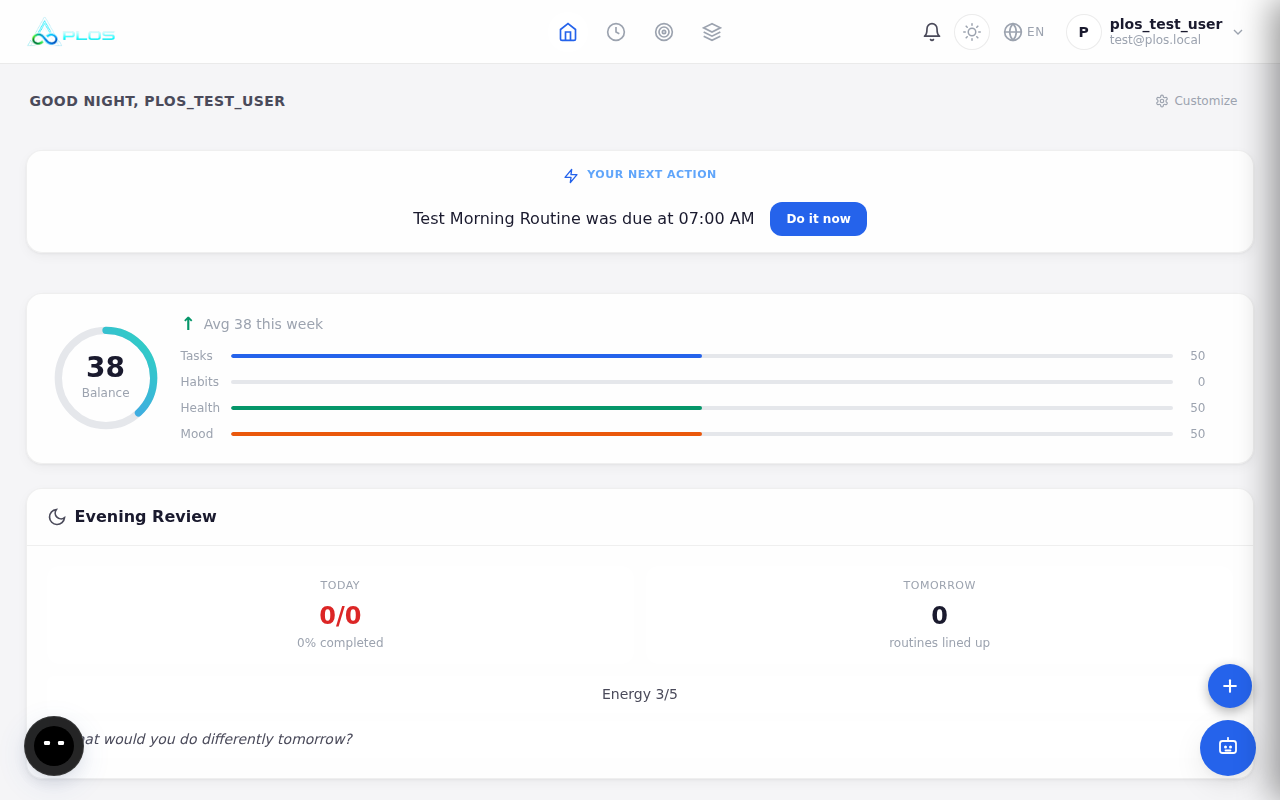The height and width of the screenshot is (800, 1280).
Task: Click the PLOS logo
Action: (72, 31)
